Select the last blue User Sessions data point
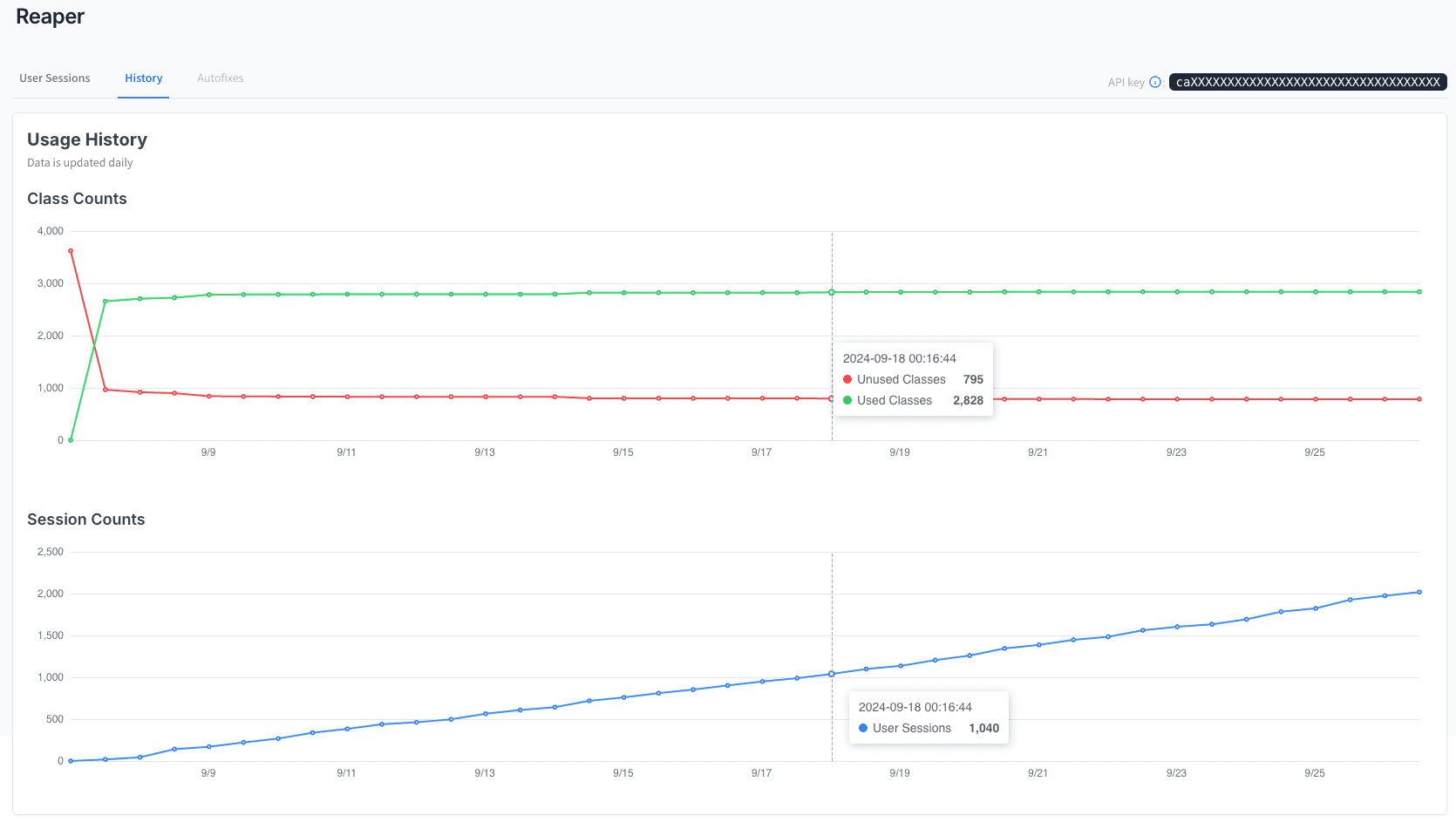 click(x=1419, y=593)
